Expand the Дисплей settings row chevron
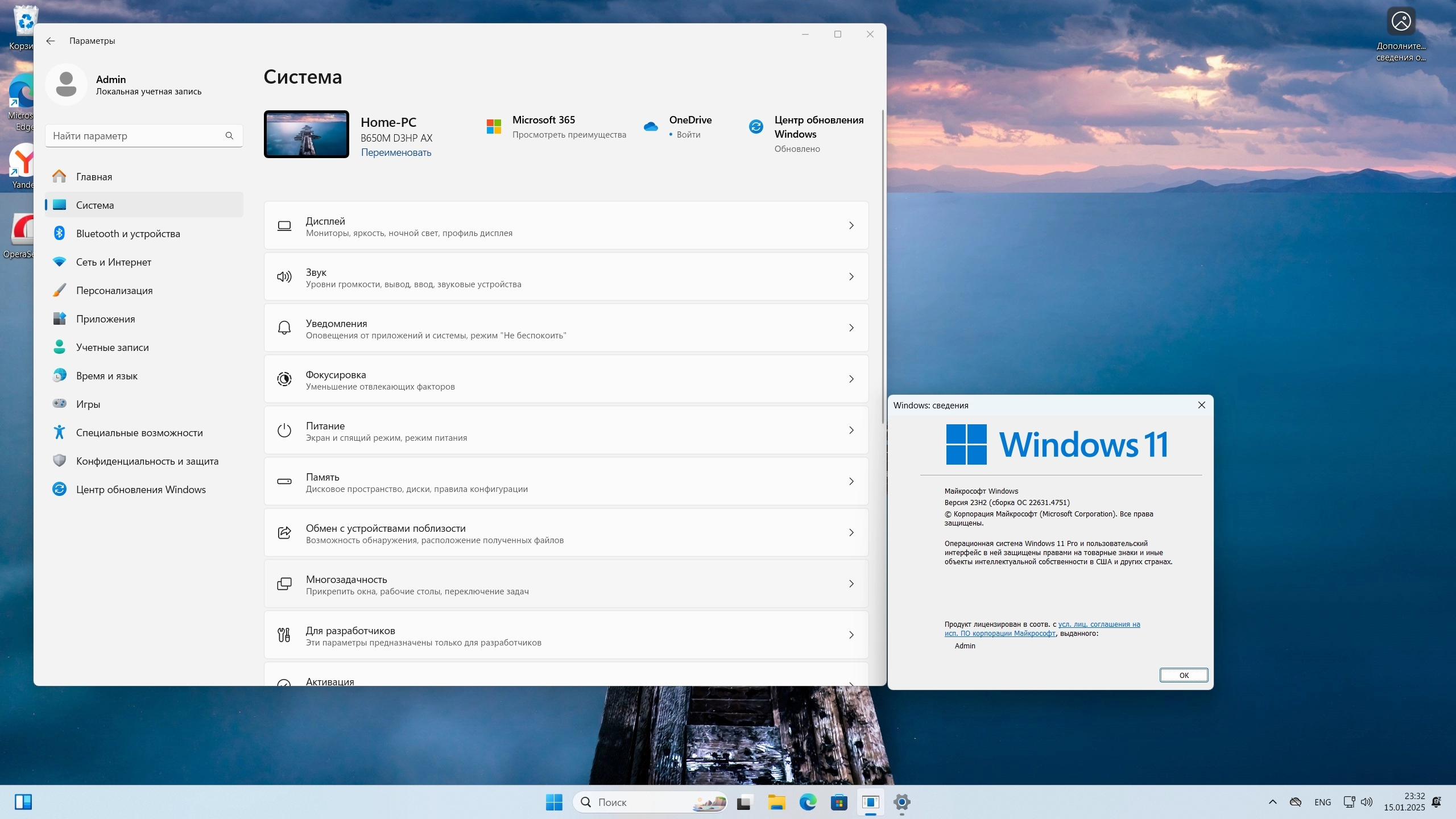1456x819 pixels. point(851,226)
